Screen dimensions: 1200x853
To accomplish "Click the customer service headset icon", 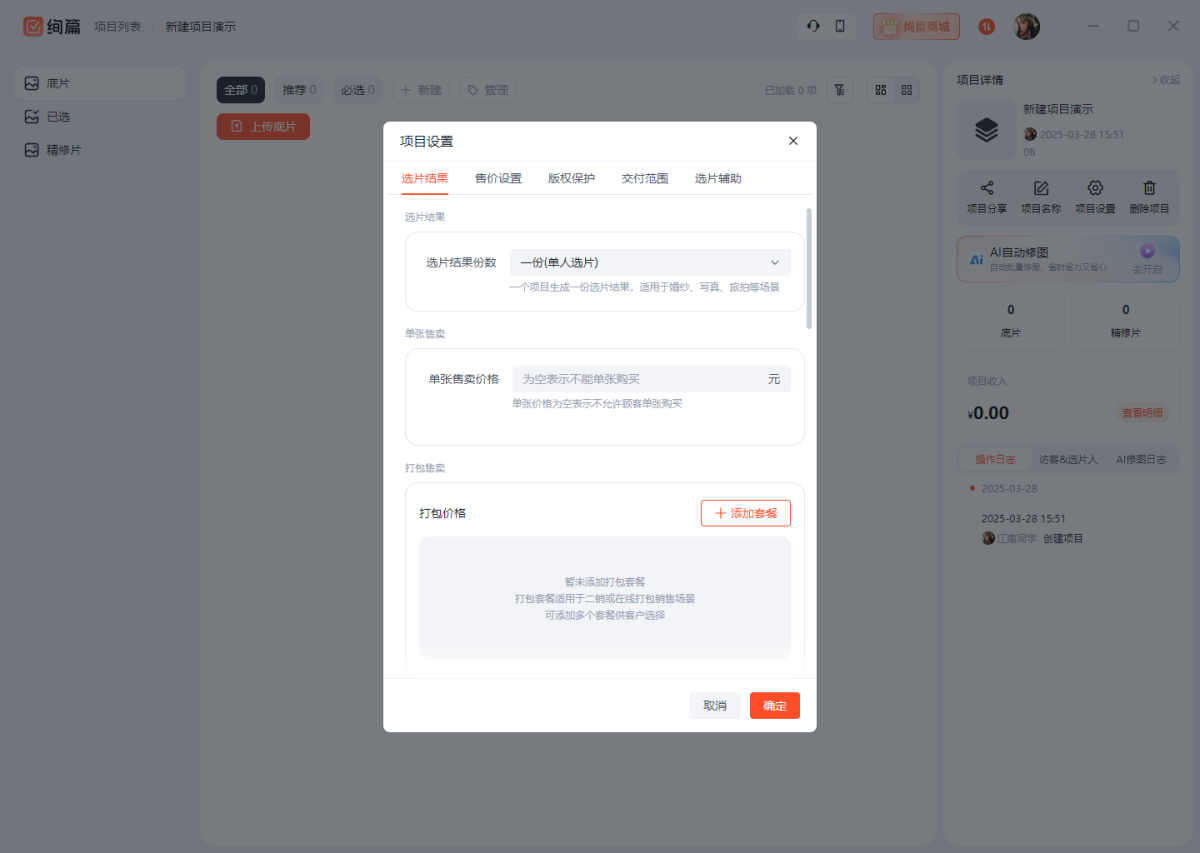I will click(x=813, y=26).
